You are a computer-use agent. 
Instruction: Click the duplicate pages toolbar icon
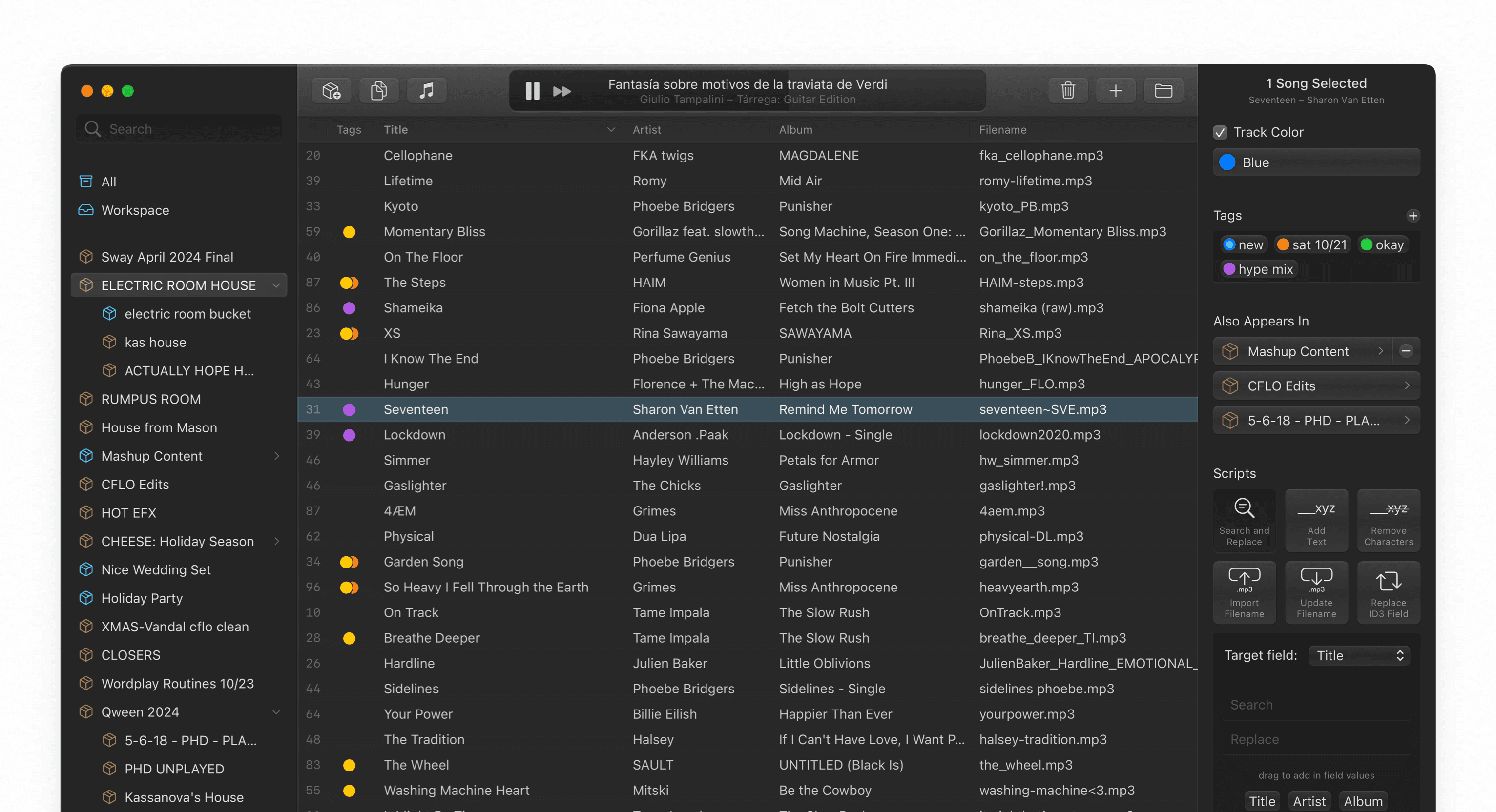tap(379, 91)
